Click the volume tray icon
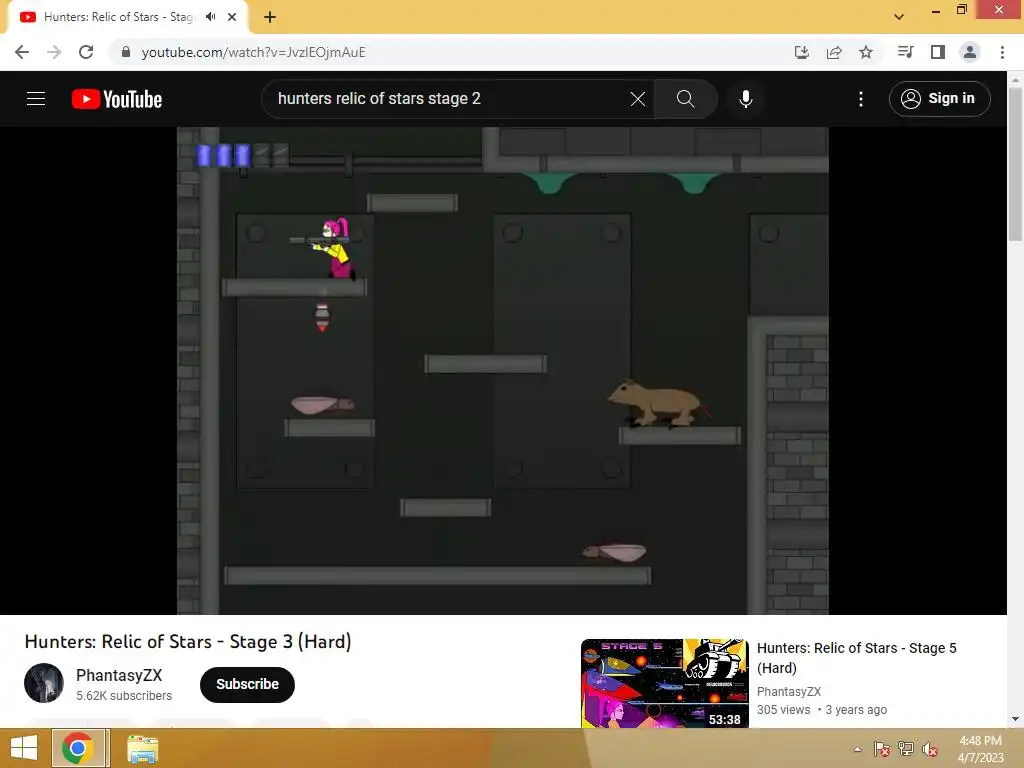Image resolution: width=1024 pixels, height=768 pixels. 930,749
